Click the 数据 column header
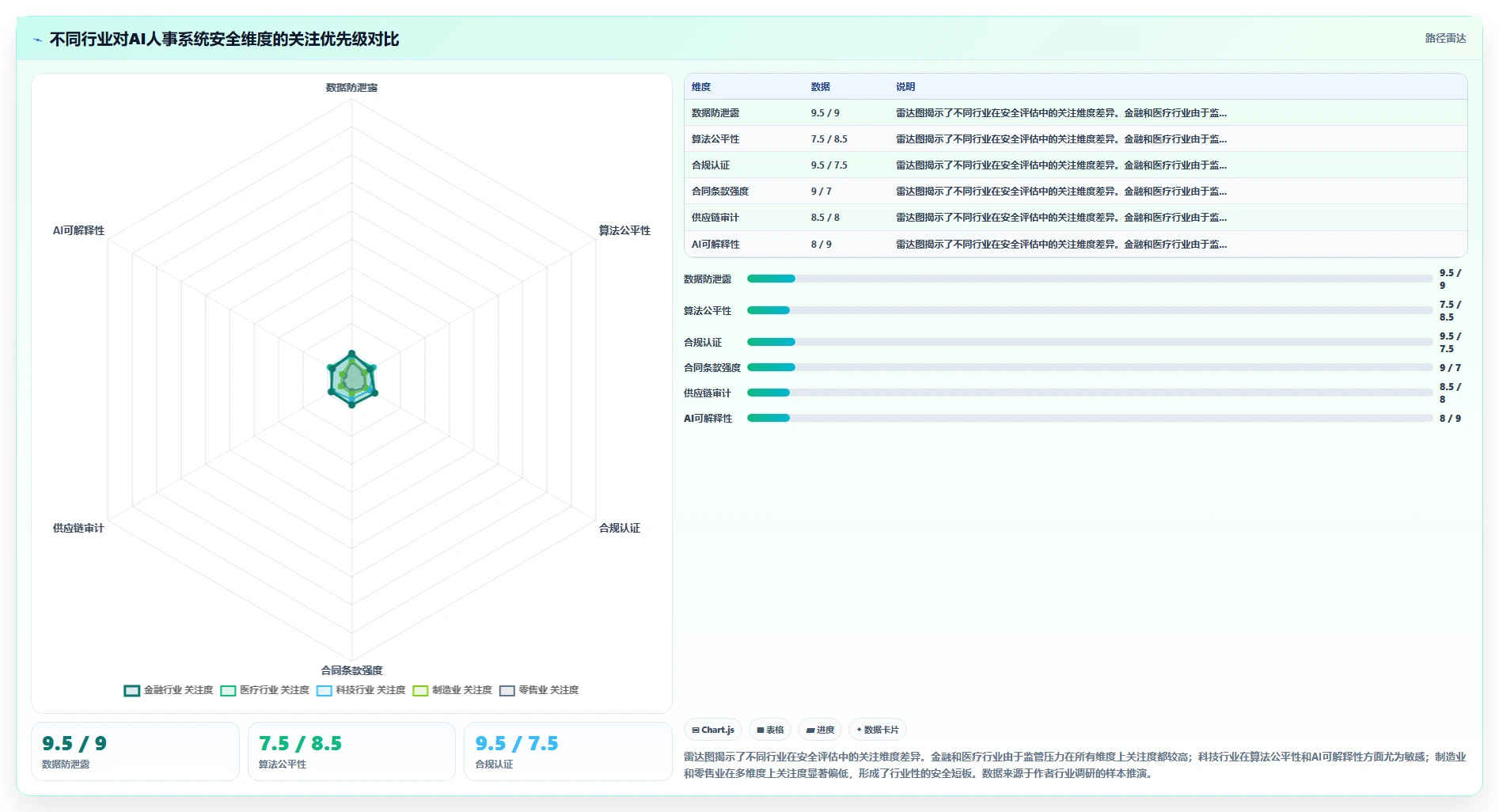The width and height of the screenshot is (1499, 812). tap(821, 87)
